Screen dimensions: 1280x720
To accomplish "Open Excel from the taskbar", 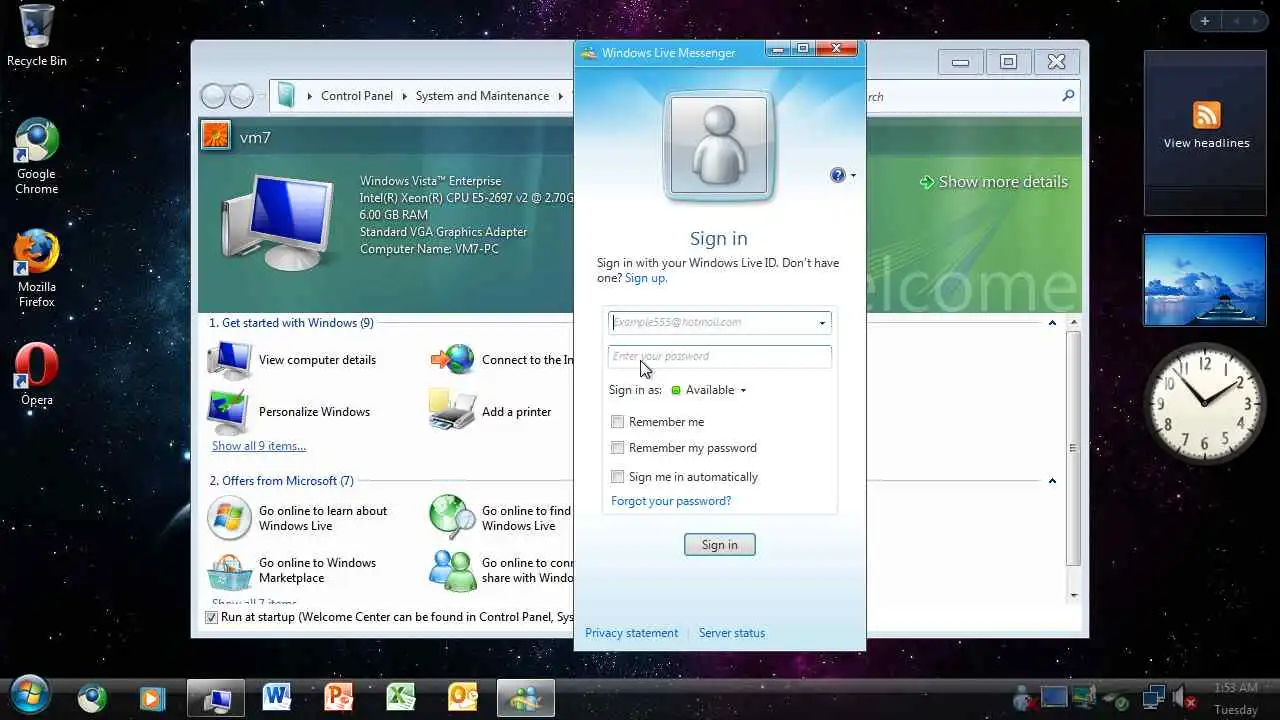I will [x=401, y=697].
